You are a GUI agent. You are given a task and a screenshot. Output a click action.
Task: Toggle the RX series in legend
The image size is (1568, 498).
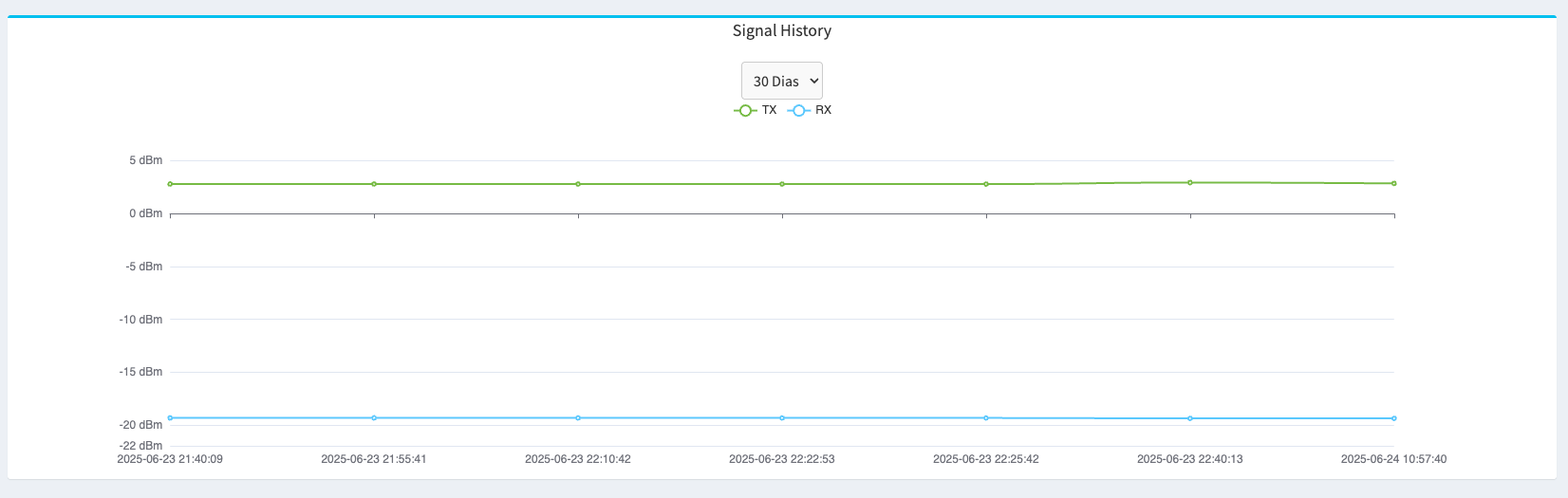[810, 110]
